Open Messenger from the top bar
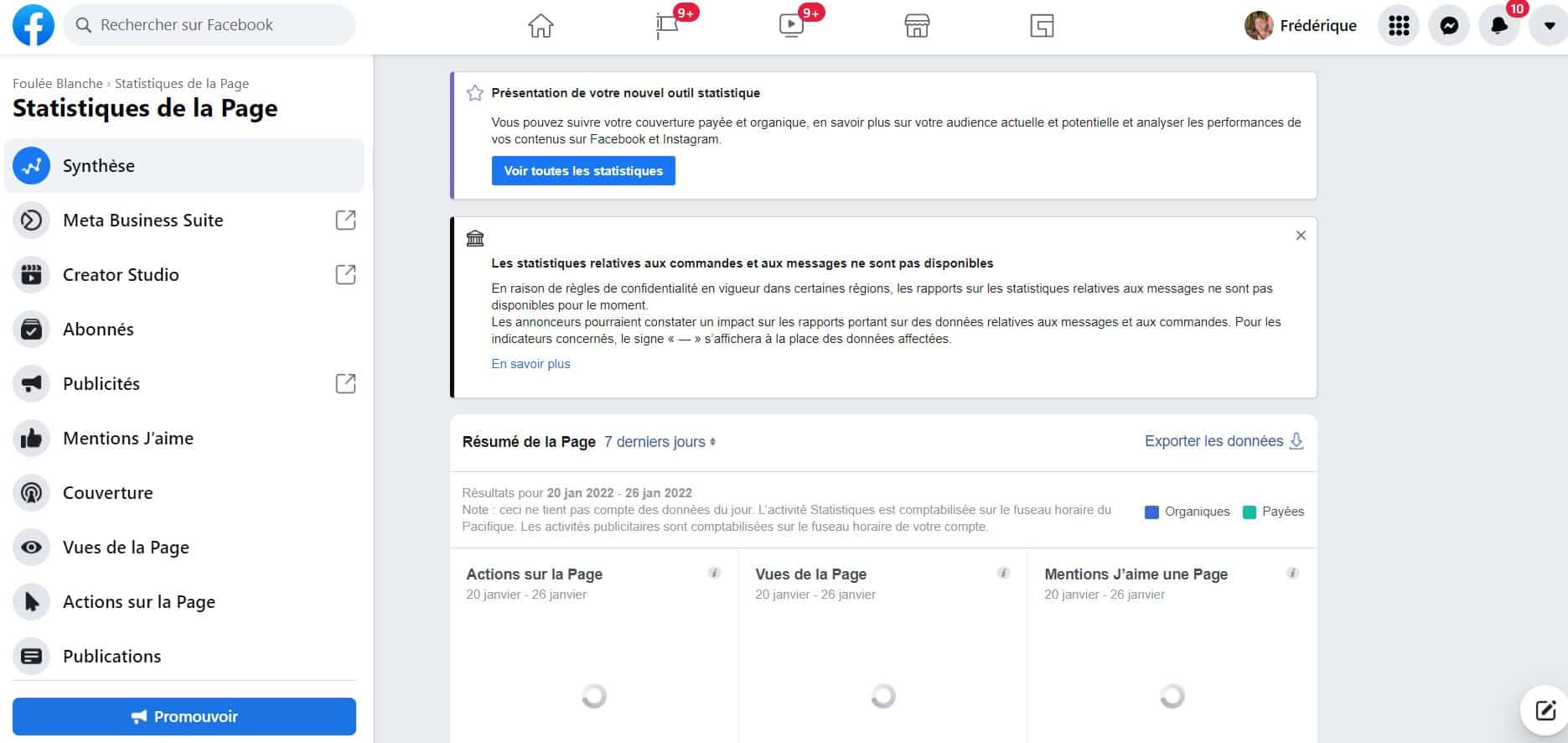 coord(1448,26)
